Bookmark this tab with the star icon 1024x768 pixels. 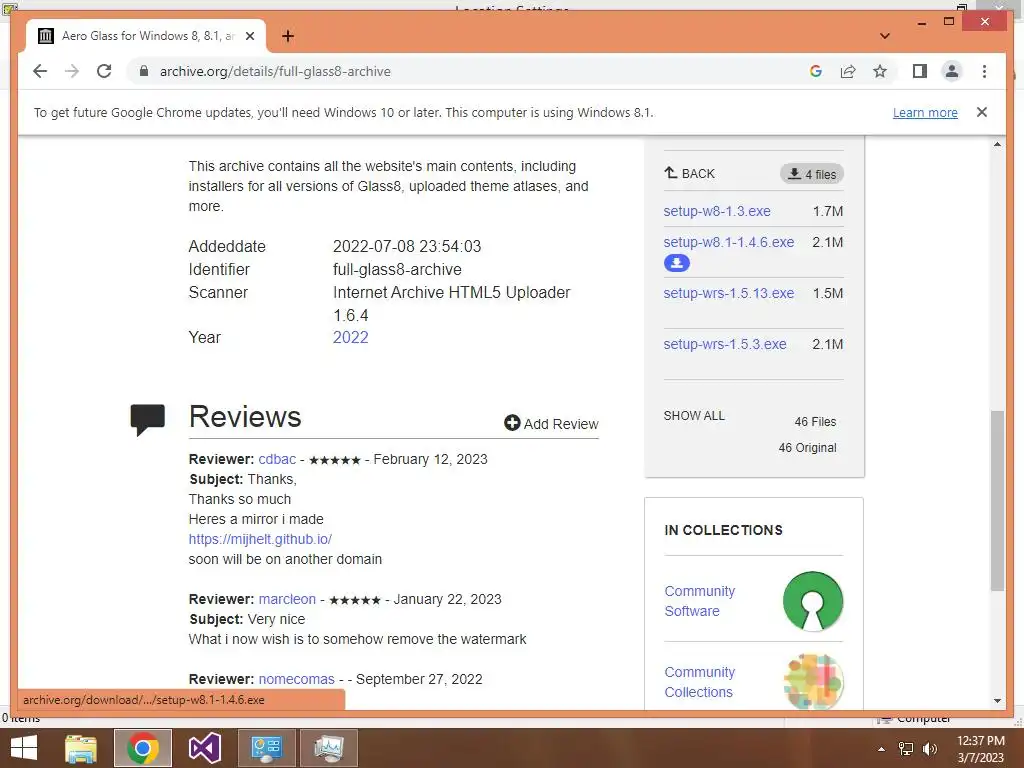880,71
